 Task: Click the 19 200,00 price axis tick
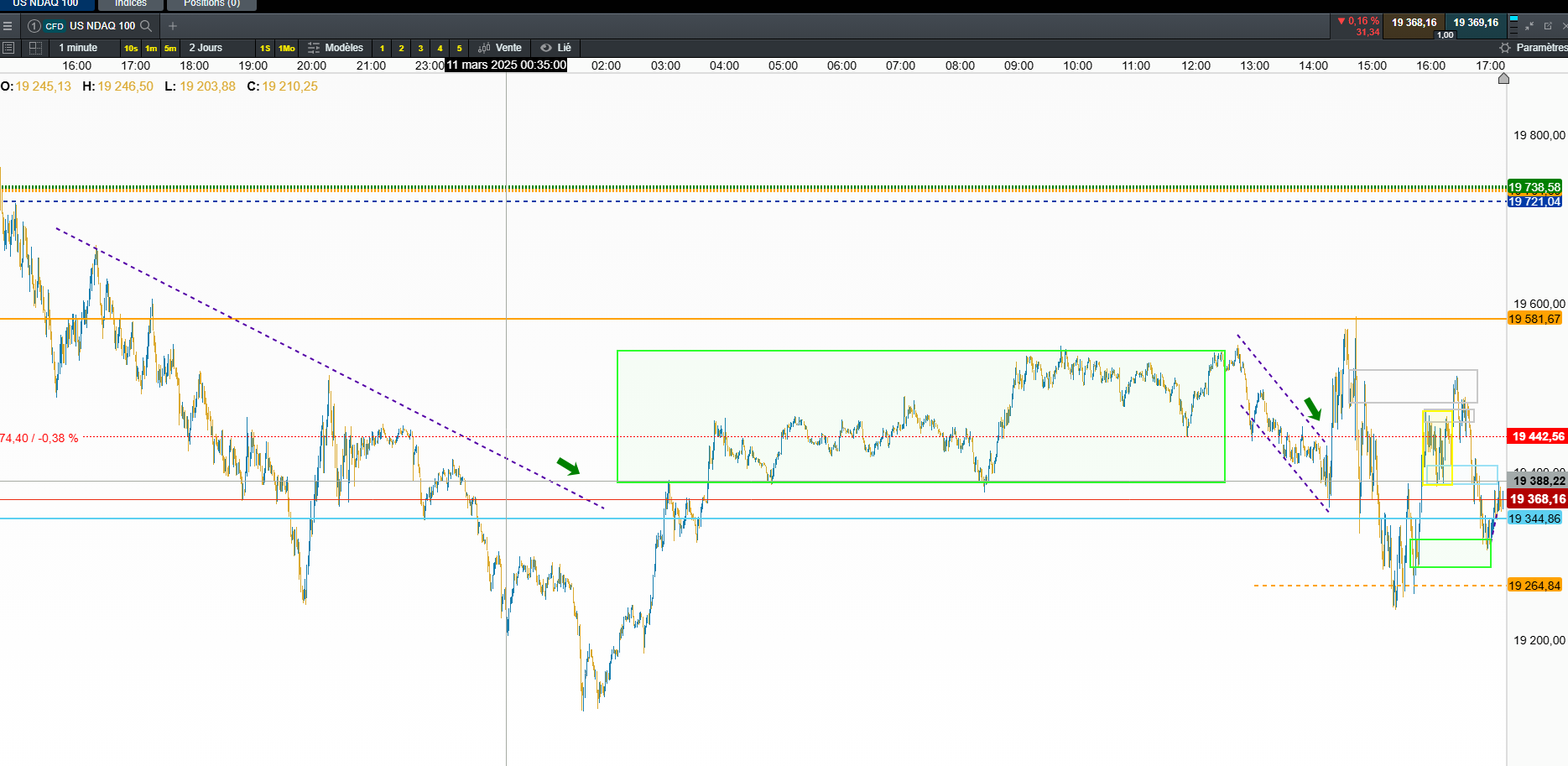[1539, 640]
